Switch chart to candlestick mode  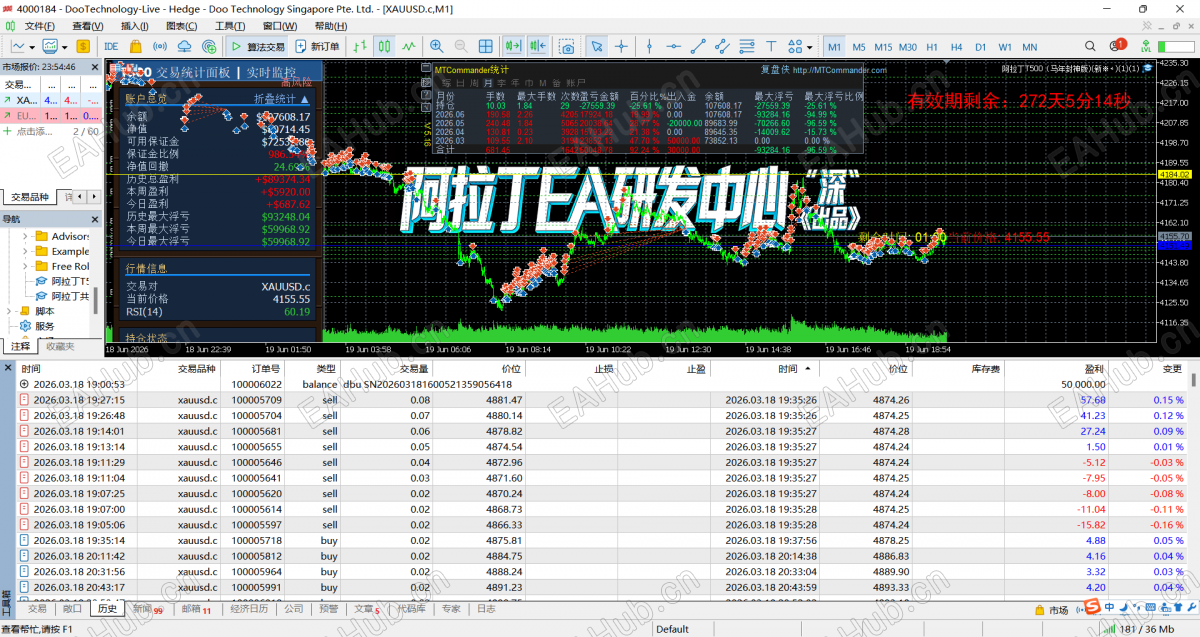click(384, 46)
